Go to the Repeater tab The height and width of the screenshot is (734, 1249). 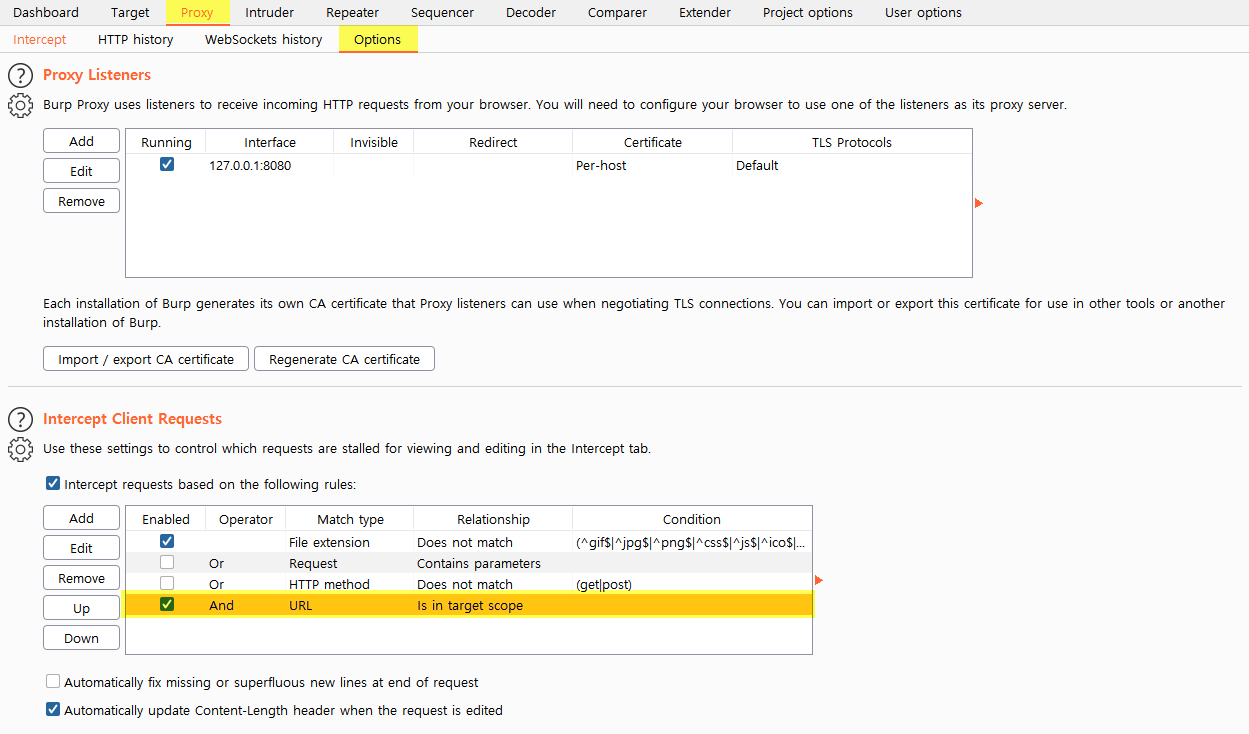coord(352,13)
